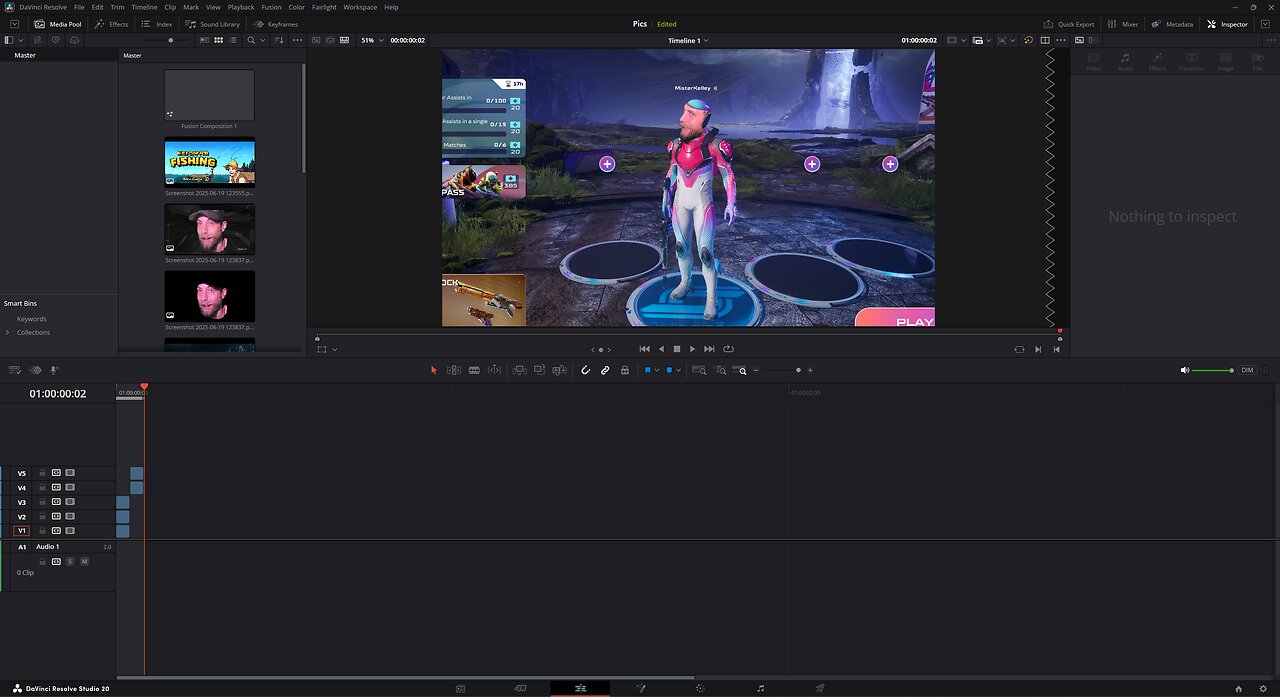Click Quick Export button

[x=1069, y=24]
